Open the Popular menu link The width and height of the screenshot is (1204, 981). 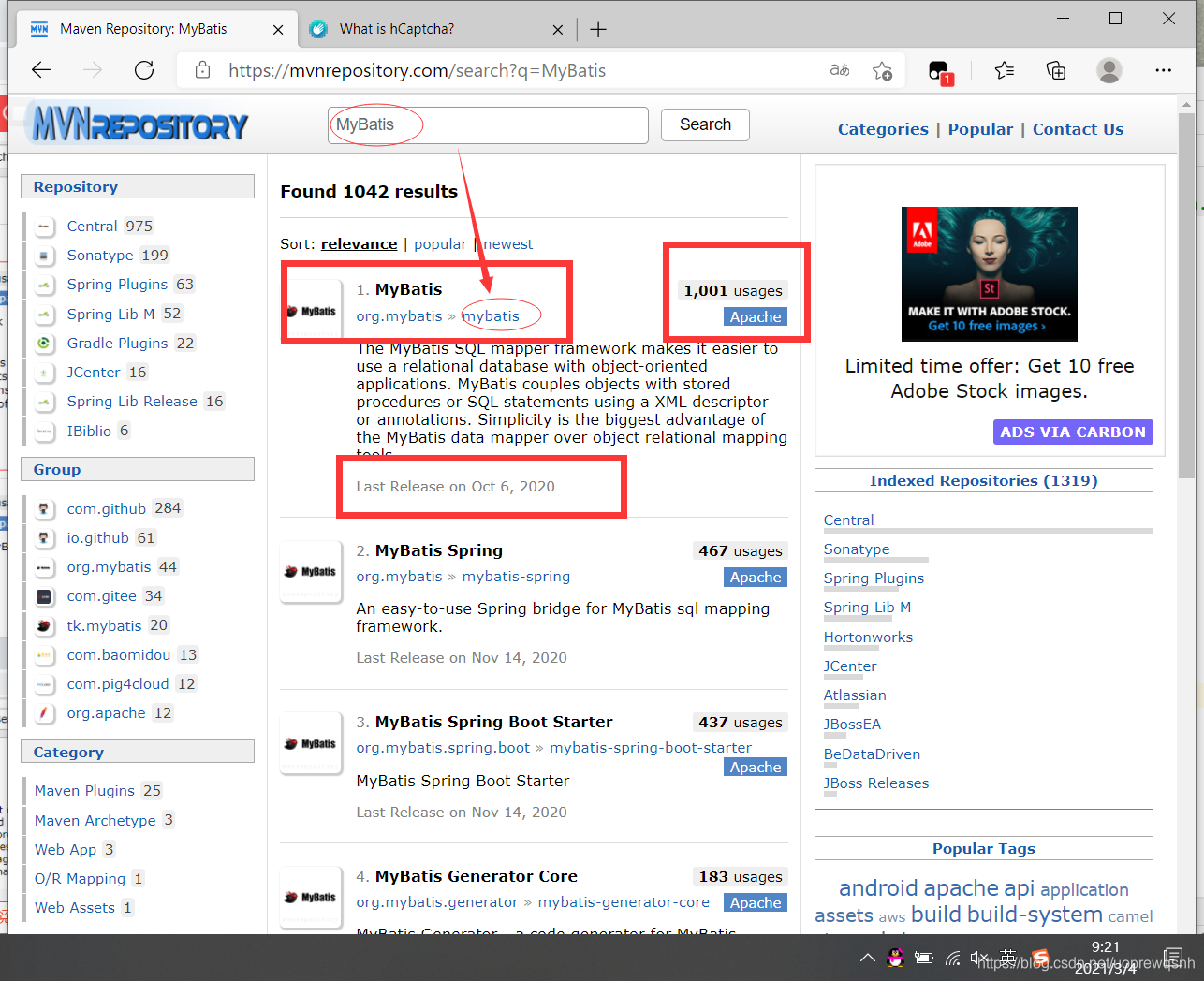(x=980, y=129)
